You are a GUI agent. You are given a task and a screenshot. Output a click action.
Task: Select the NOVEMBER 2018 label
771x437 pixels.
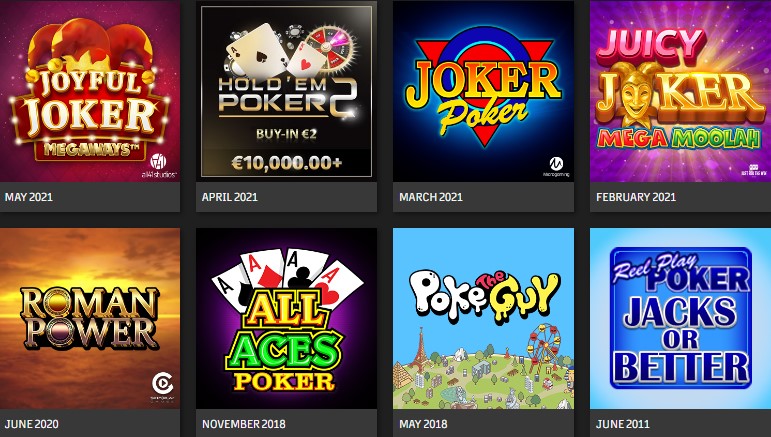pos(243,424)
